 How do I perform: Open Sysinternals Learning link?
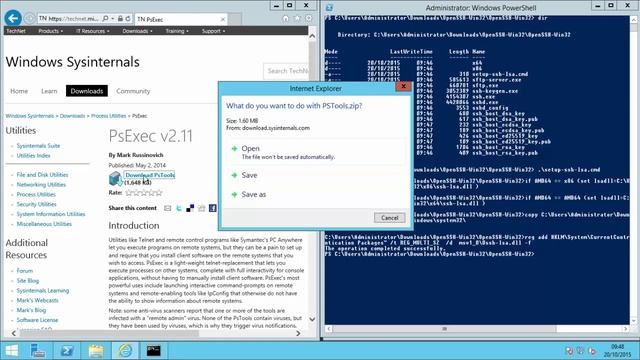(43, 290)
